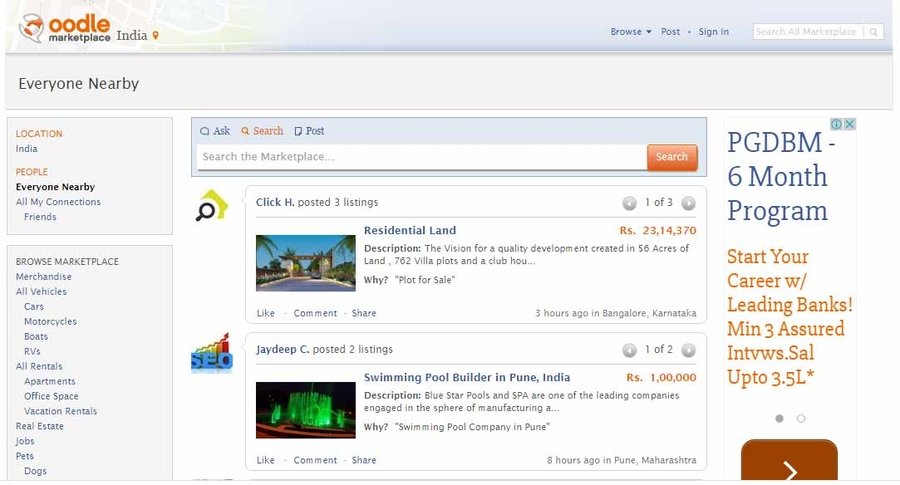900x485 pixels.
Task: Click the magnifier icon in top search box
Action: click(874, 32)
